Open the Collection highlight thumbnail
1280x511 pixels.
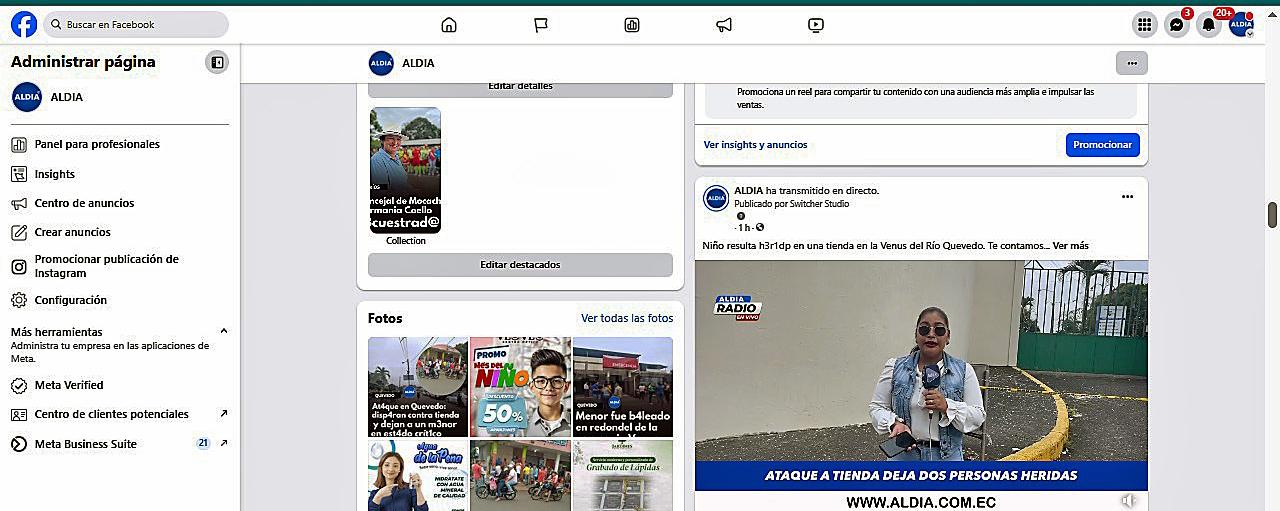pos(405,170)
